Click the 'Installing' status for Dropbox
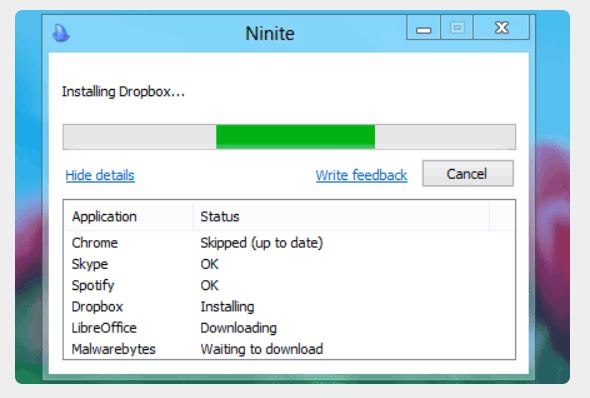Image resolution: width=590 pixels, height=398 pixels. click(227, 307)
